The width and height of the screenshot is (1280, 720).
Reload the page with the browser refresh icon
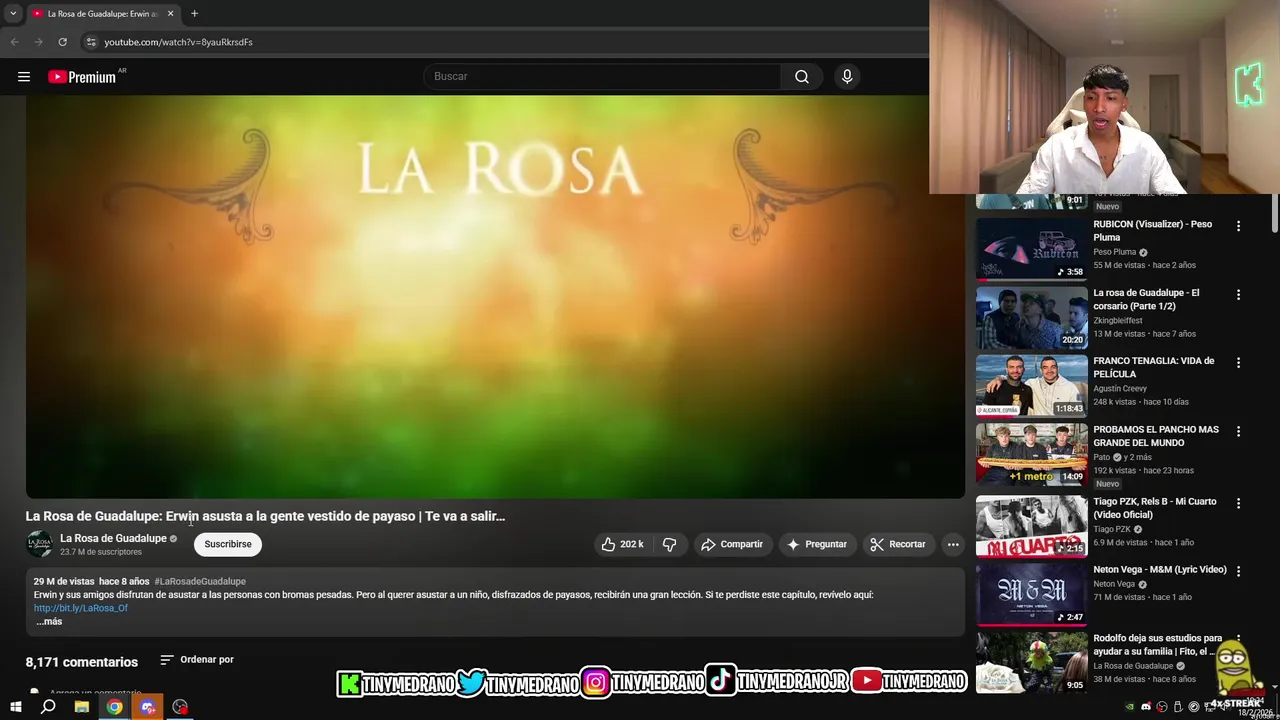[62, 42]
